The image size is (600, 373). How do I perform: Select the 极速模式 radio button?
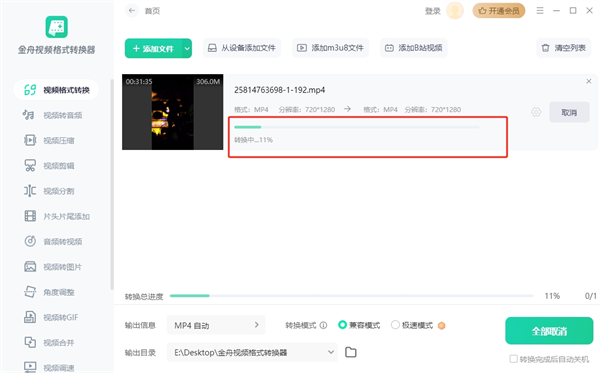(x=395, y=325)
